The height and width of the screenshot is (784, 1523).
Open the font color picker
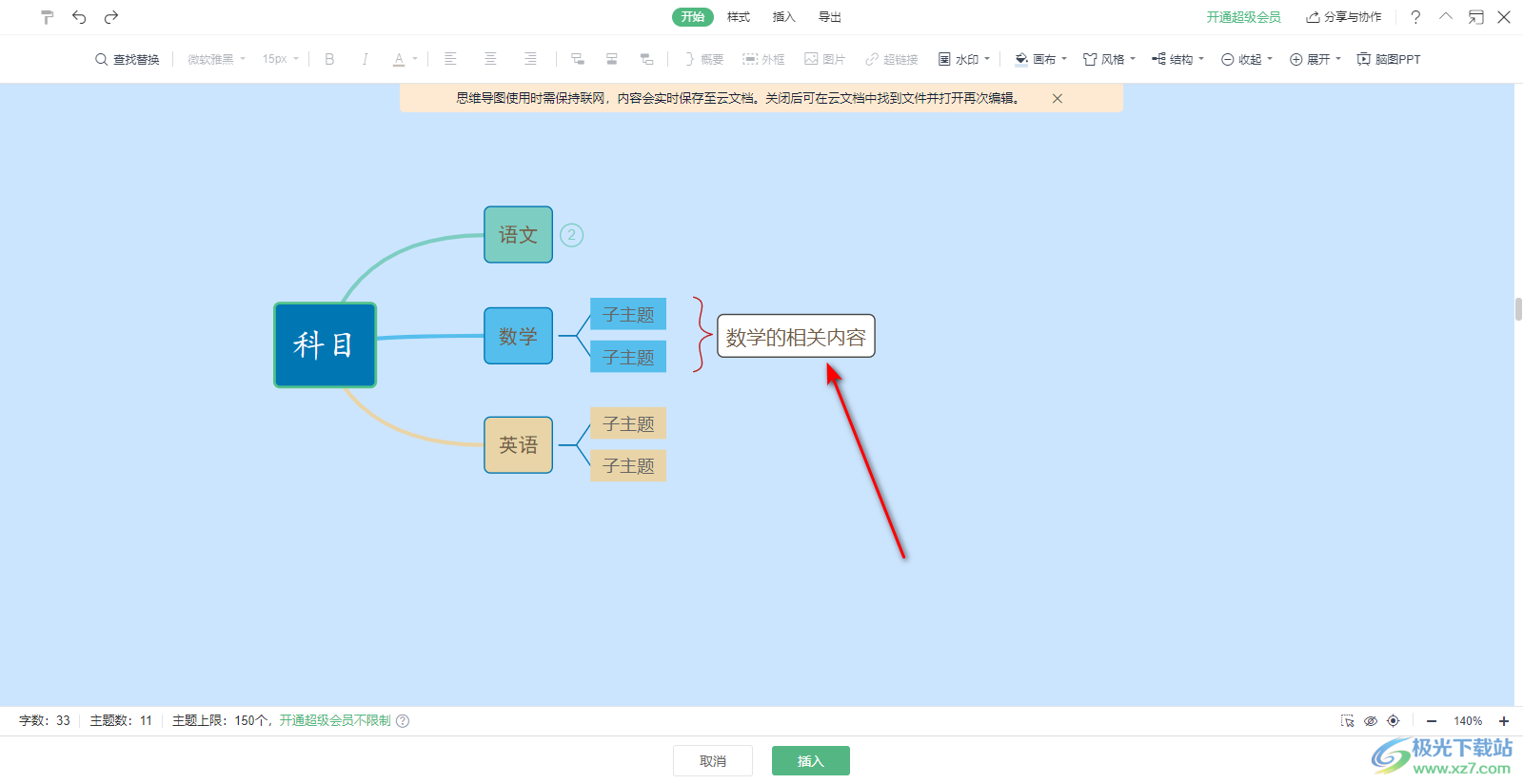[405, 59]
